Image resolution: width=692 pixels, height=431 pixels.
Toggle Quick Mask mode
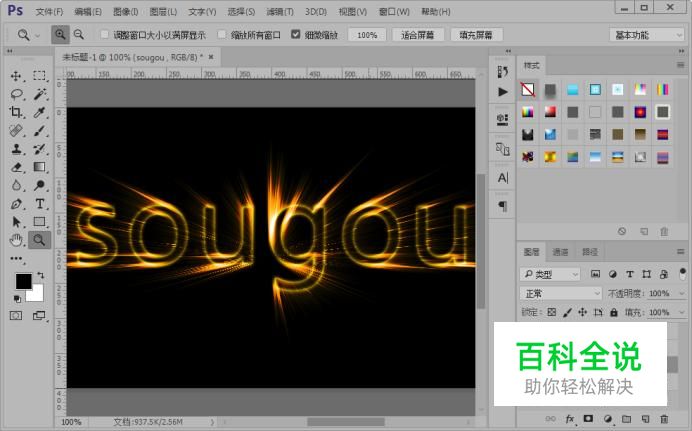(16, 315)
